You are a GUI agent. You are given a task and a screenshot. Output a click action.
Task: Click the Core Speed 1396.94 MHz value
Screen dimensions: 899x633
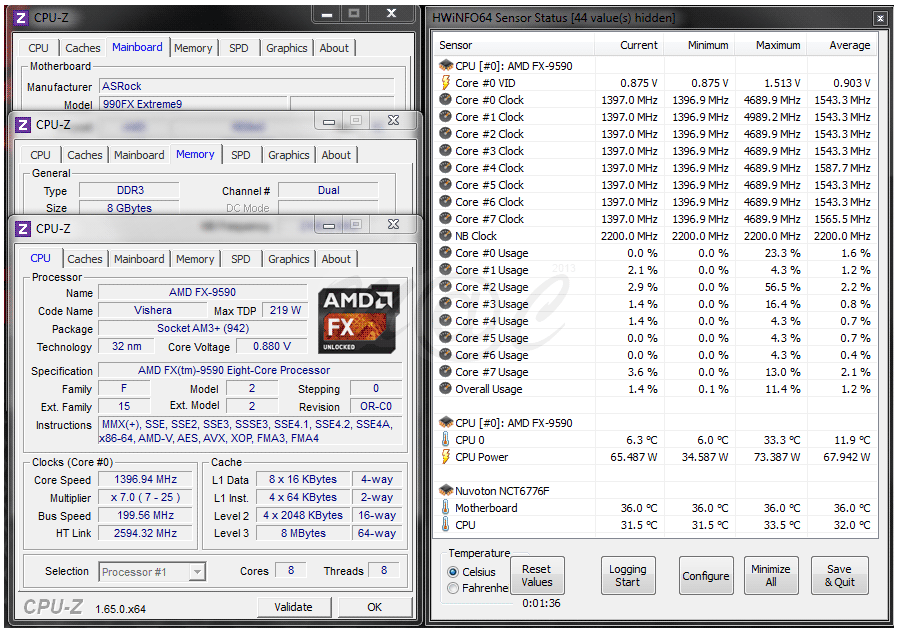point(145,479)
